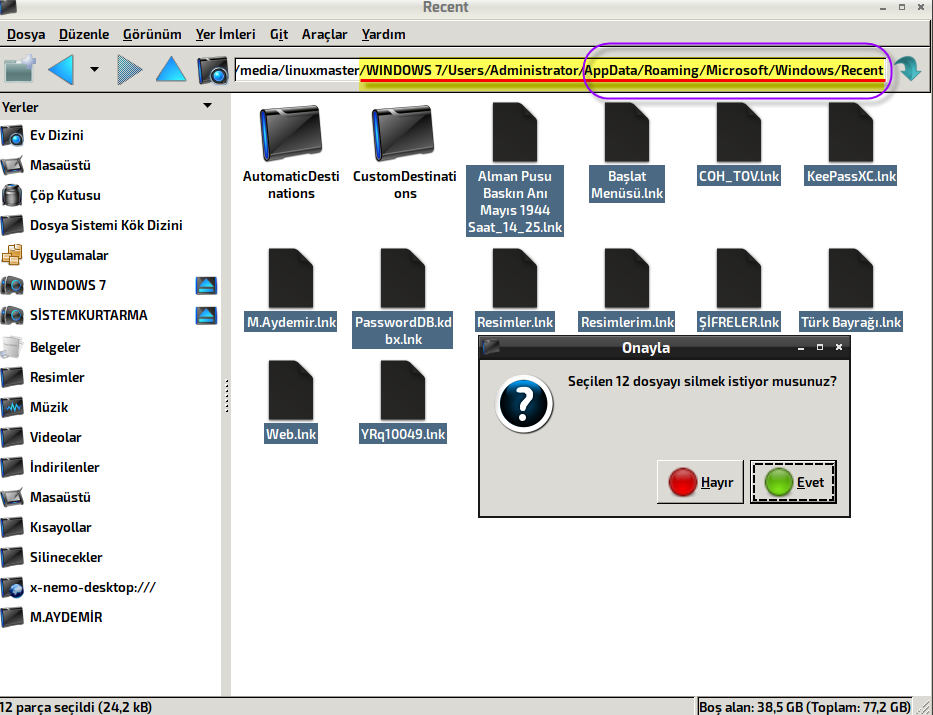Click the location path input field

tap(560, 70)
